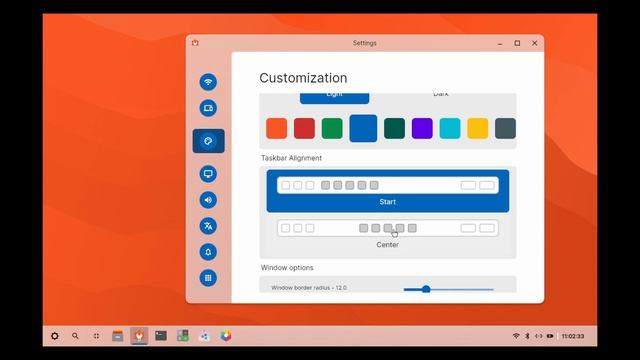
Task: Launch the molecule-style app icon on taskbar
Action: tap(204, 336)
